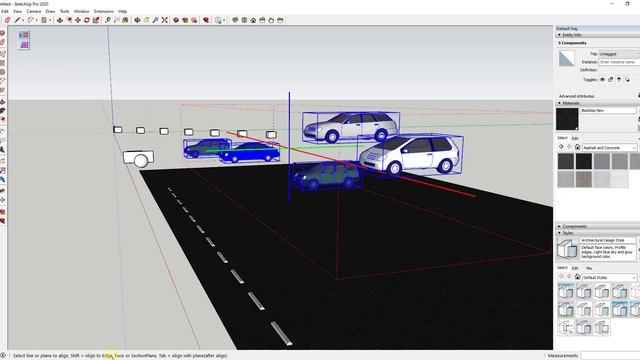Switch to Styles Mix tab

589,268
